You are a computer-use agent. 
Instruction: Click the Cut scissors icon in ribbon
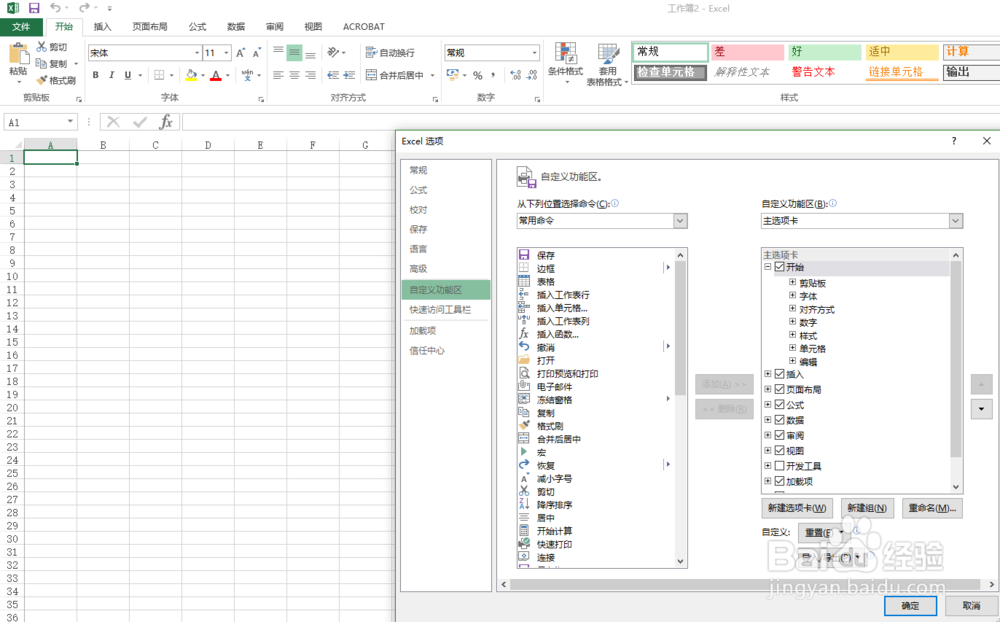coord(41,47)
